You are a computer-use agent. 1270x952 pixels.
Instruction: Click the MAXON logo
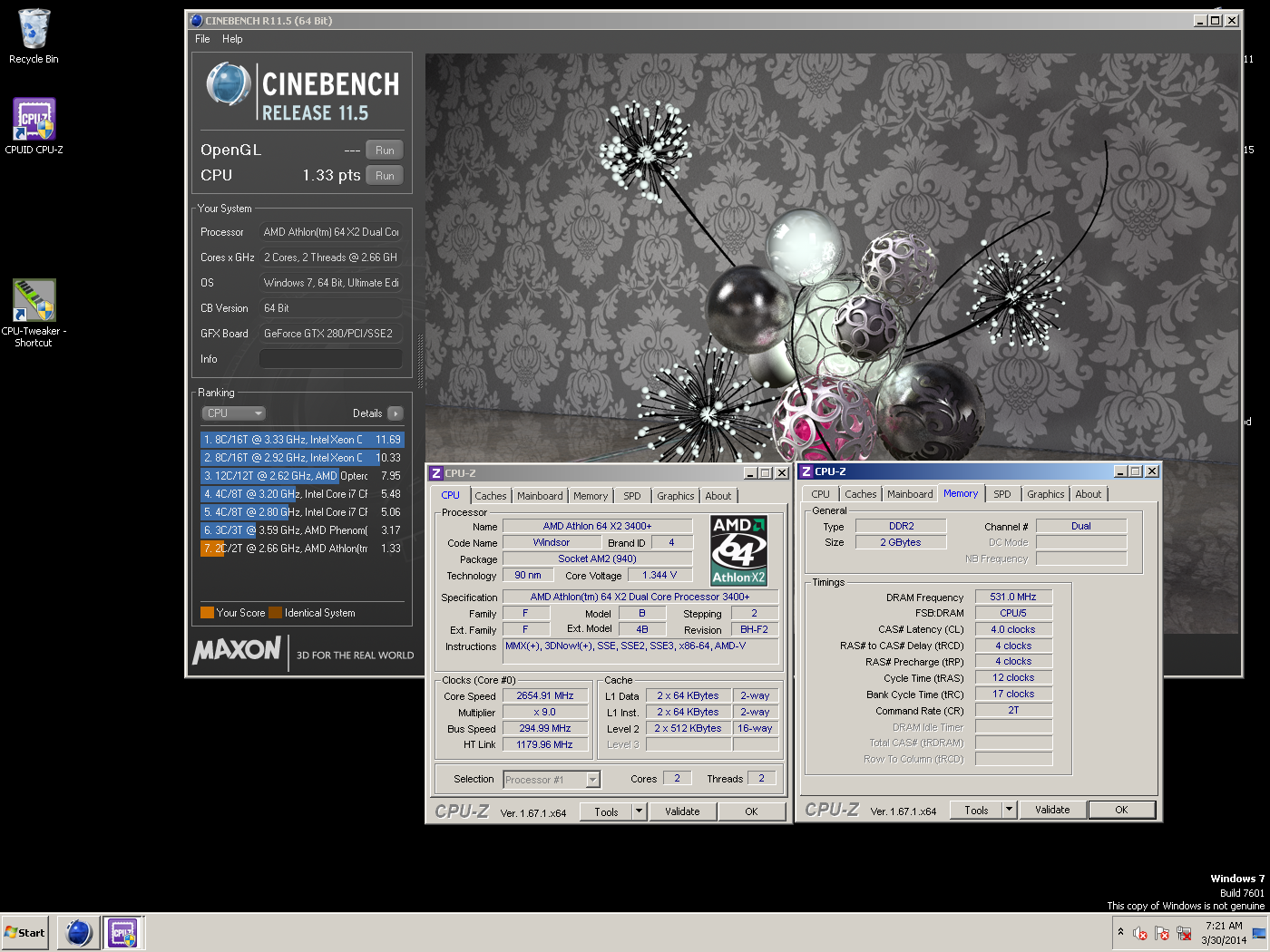coord(238,650)
